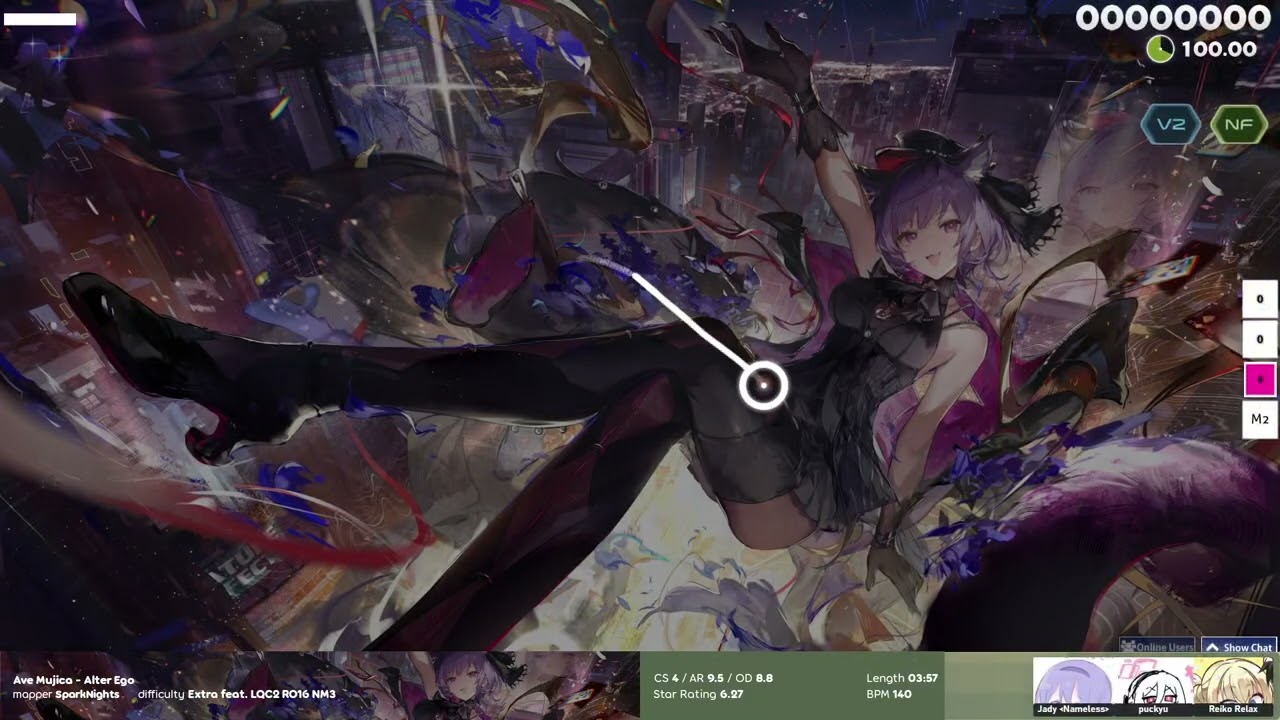The height and width of the screenshot is (720, 1280).
Task: Click the mapper name SparkNights
Action: point(87,694)
